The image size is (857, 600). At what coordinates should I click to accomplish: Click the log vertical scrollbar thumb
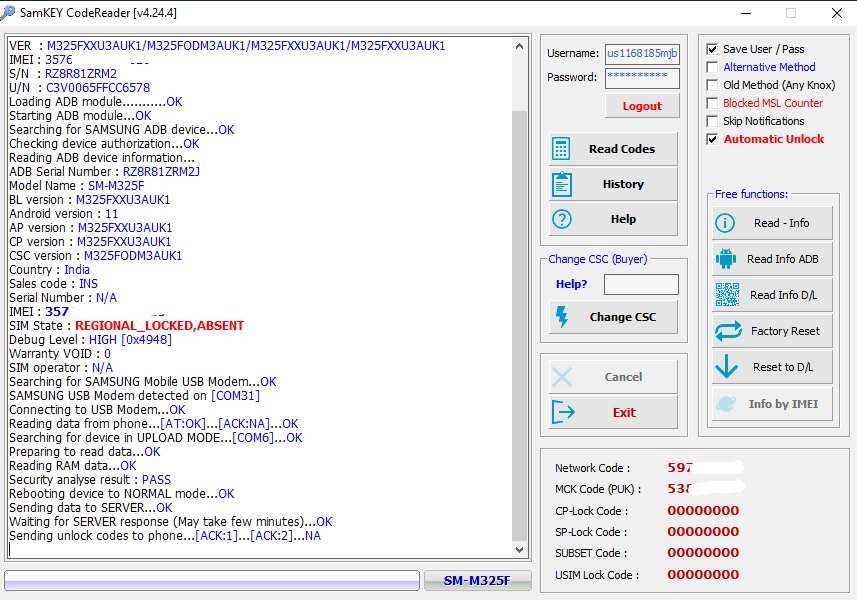click(x=519, y=326)
